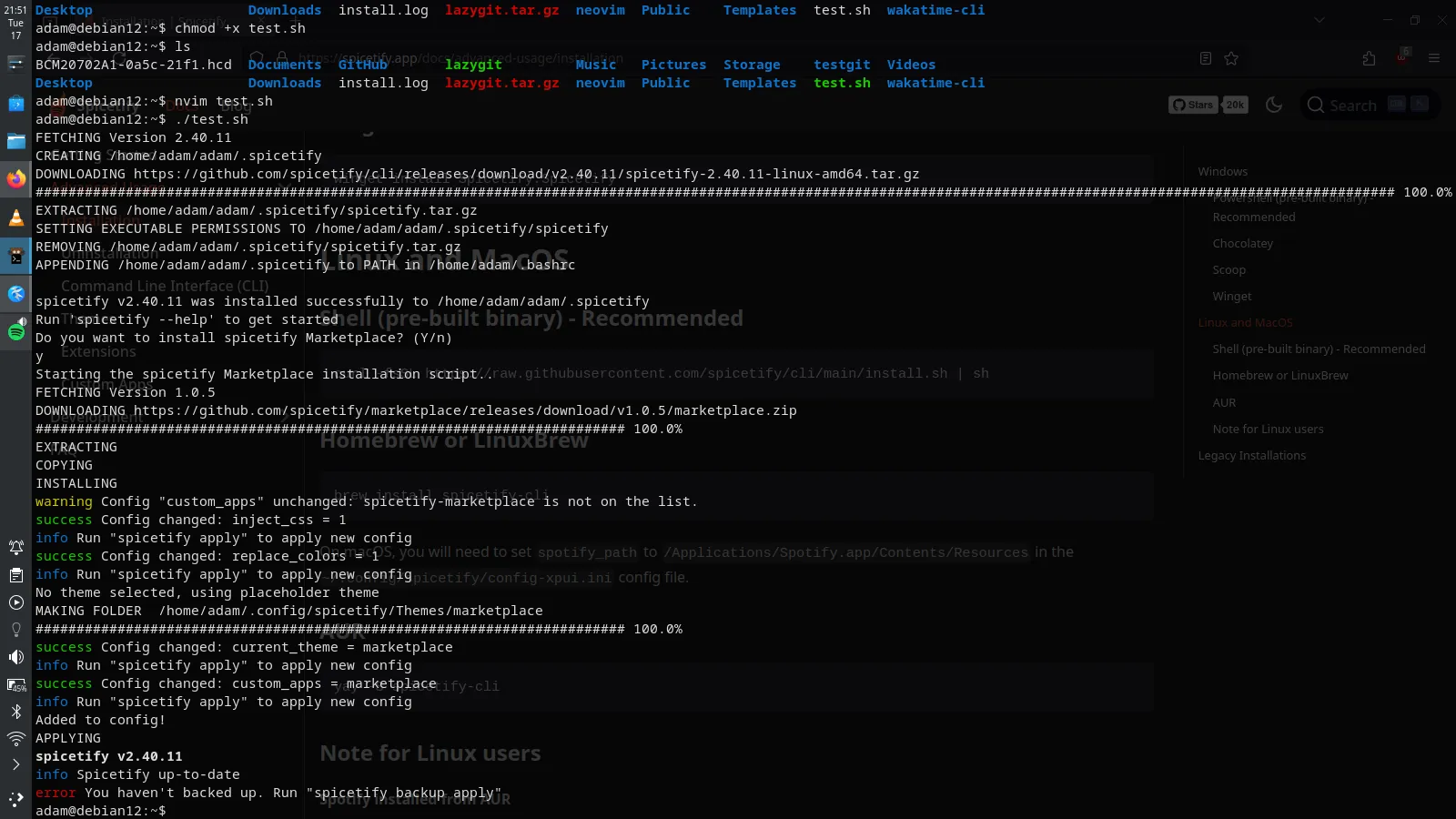Click the GitHub Stars button on docs page
1456x819 pixels.
[1193, 105]
